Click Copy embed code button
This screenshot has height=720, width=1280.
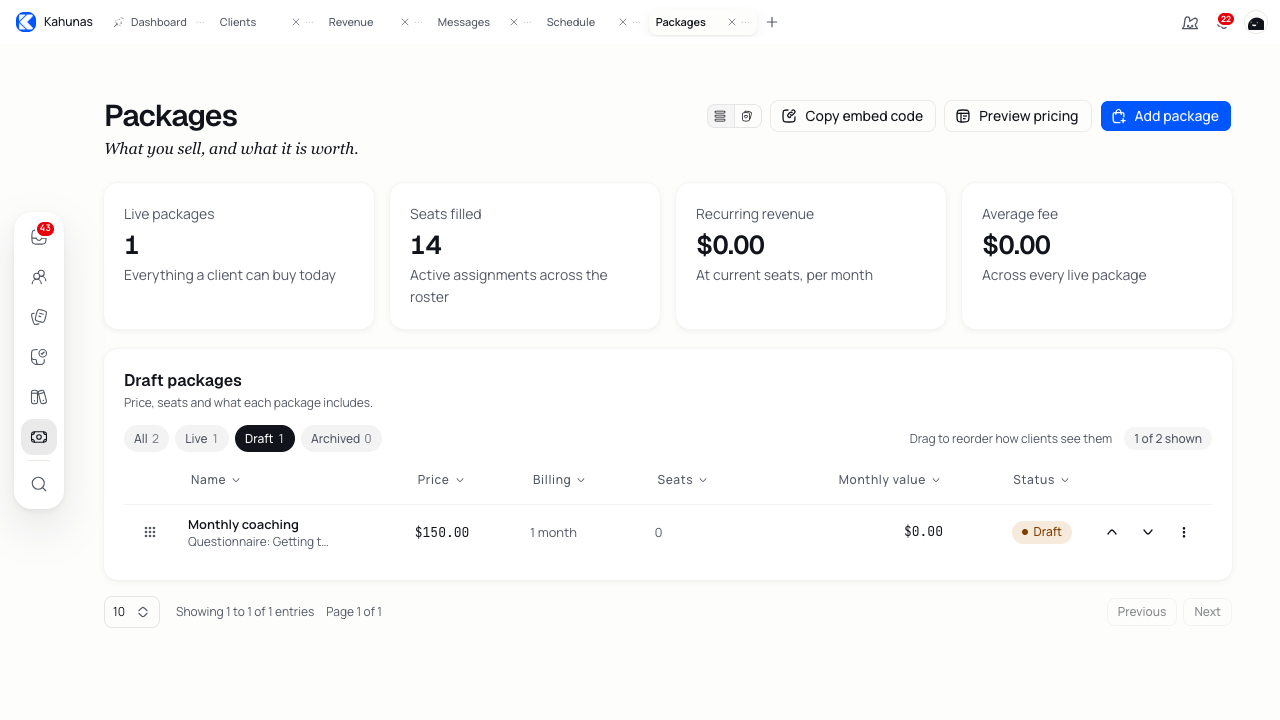pyautogui.click(x=853, y=116)
